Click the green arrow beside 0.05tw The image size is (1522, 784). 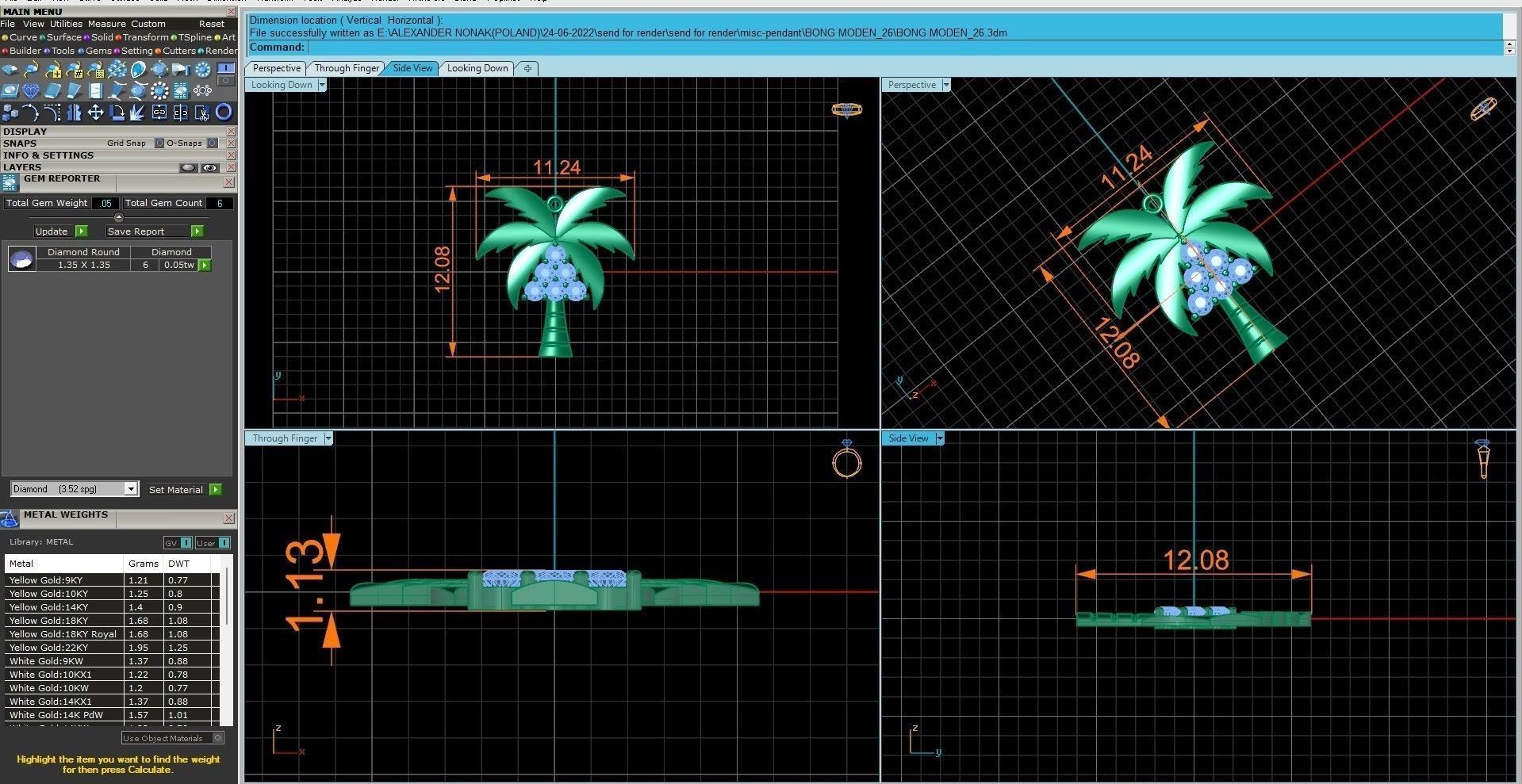click(x=205, y=265)
